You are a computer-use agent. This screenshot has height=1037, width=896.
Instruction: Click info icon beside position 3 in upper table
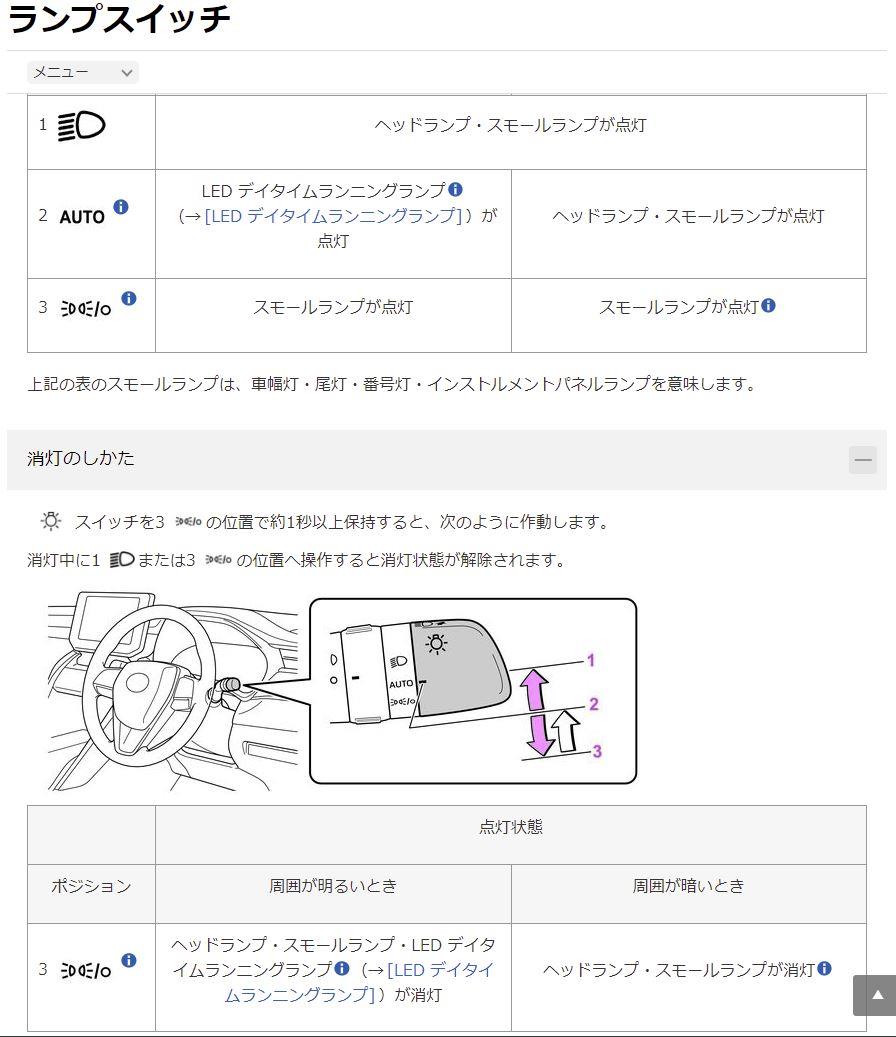click(129, 298)
